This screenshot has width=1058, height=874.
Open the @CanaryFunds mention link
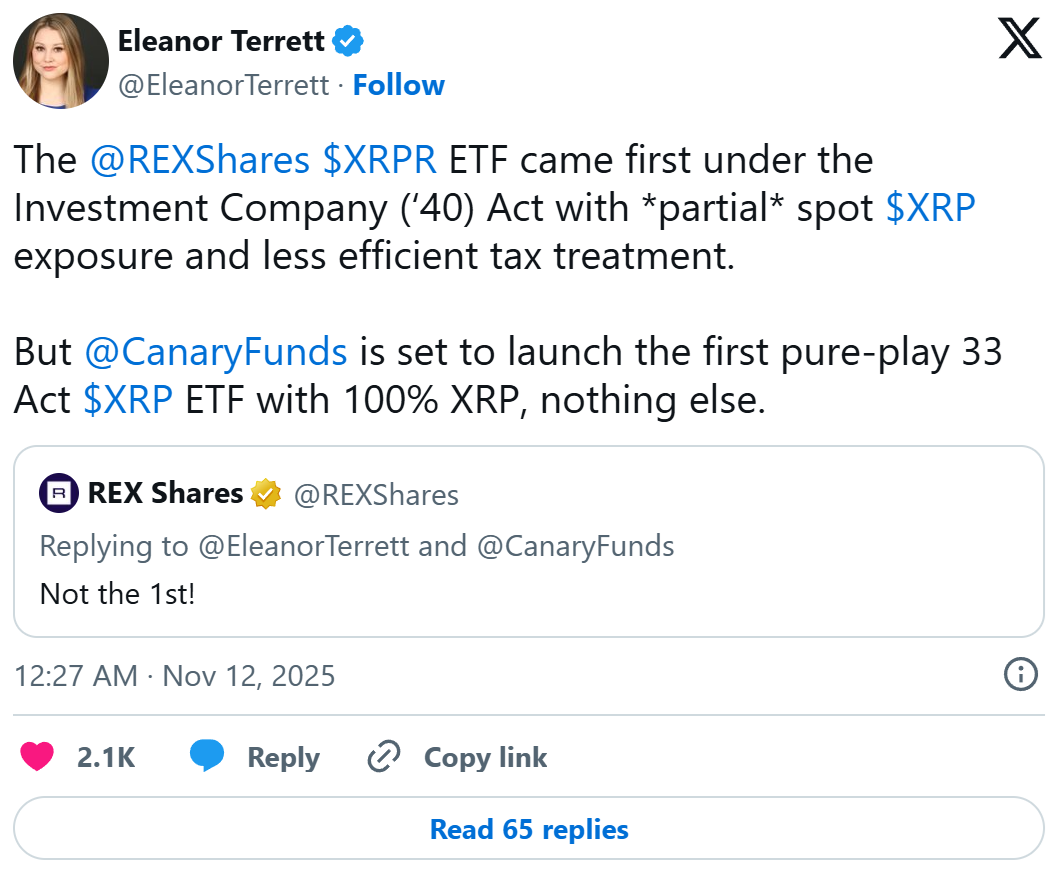[216, 352]
